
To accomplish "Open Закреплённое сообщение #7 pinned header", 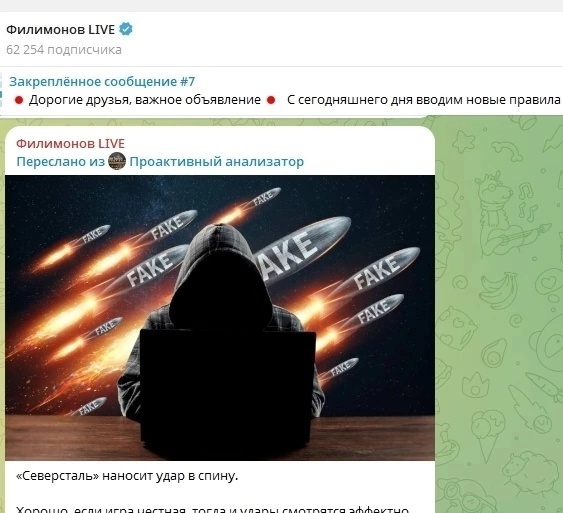I will (x=102, y=81).
